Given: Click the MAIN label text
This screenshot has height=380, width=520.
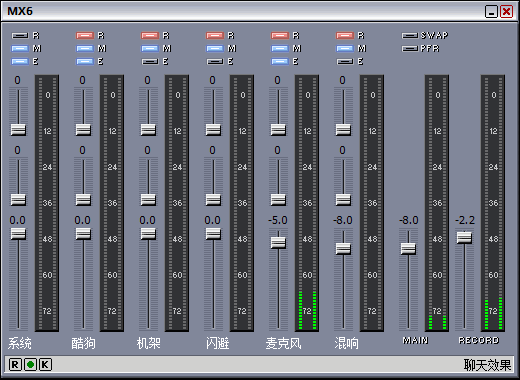Looking at the screenshot, I should (415, 340).
